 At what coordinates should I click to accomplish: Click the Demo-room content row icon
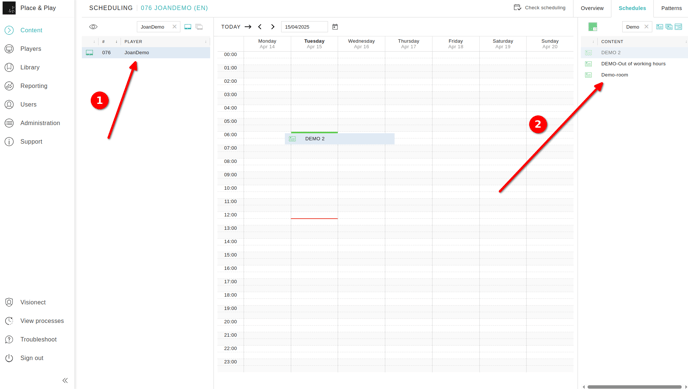(589, 75)
